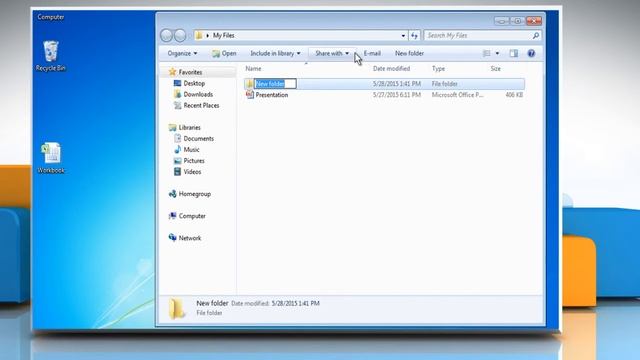This screenshot has width=640, height=360.
Task: Select the Workbook desktop icon
Action: pyautogui.click(x=51, y=158)
